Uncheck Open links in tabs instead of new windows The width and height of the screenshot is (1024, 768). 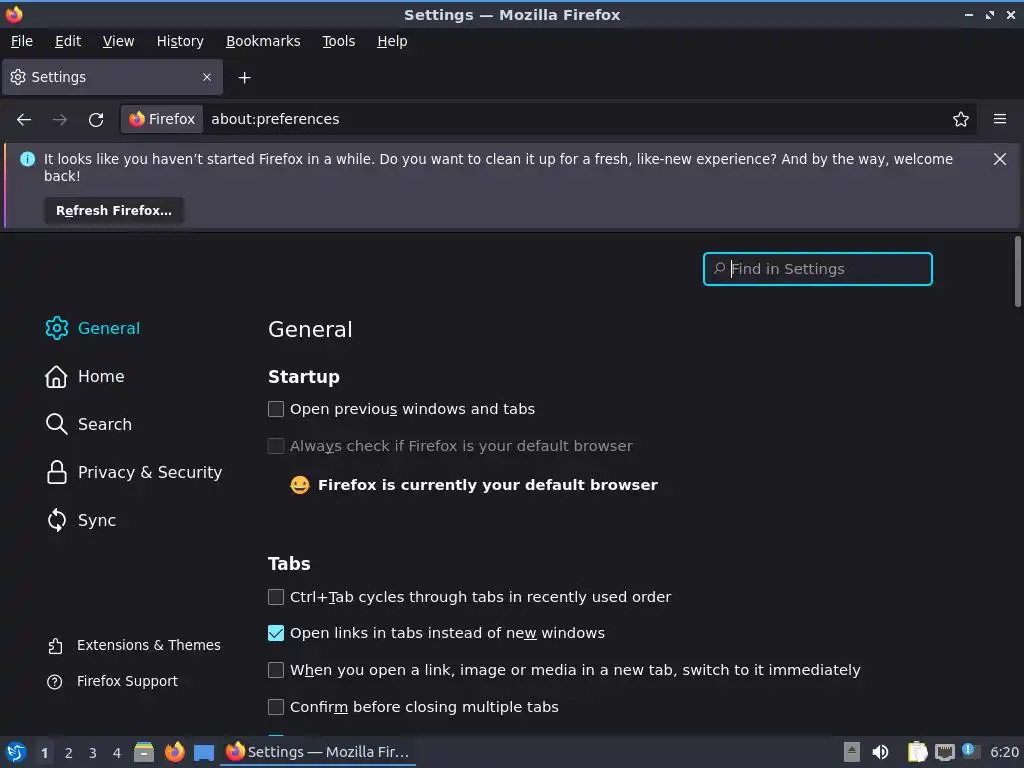click(x=276, y=633)
